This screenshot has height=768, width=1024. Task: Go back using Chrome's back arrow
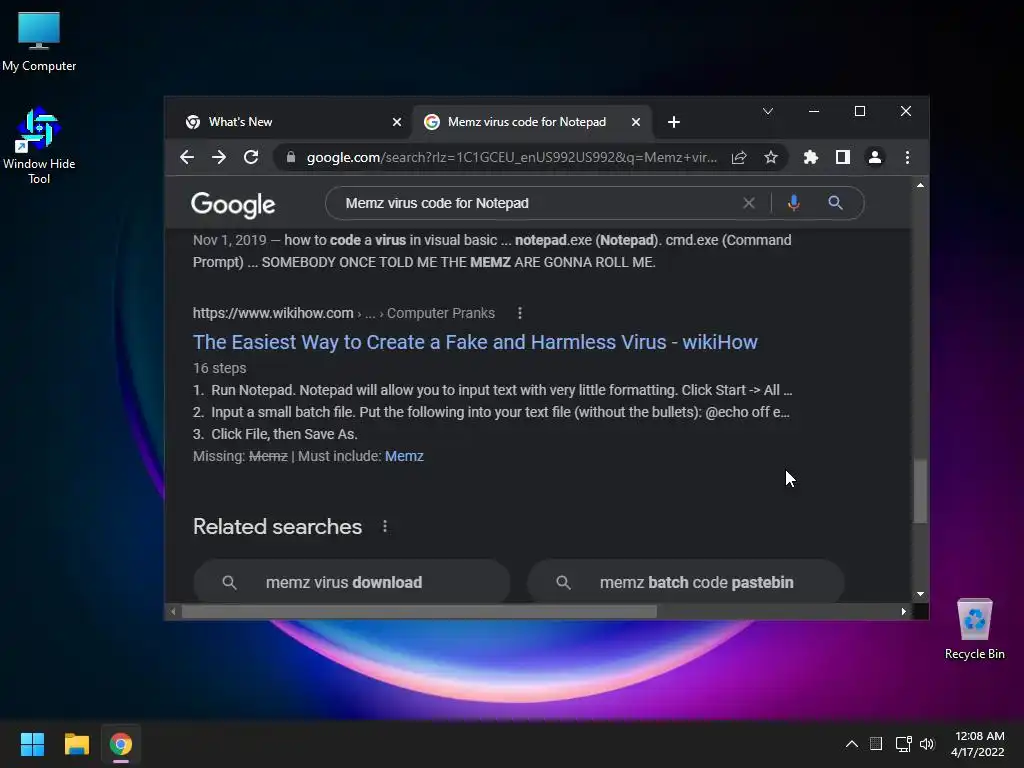[187, 157]
